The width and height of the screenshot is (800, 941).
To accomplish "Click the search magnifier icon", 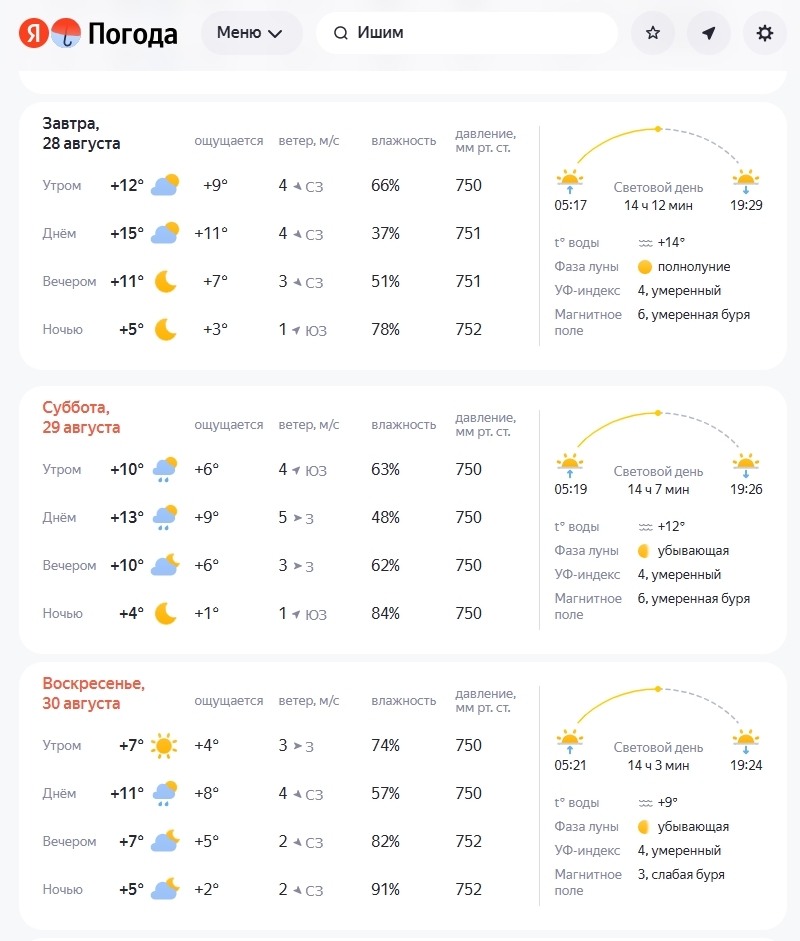I will (x=341, y=33).
